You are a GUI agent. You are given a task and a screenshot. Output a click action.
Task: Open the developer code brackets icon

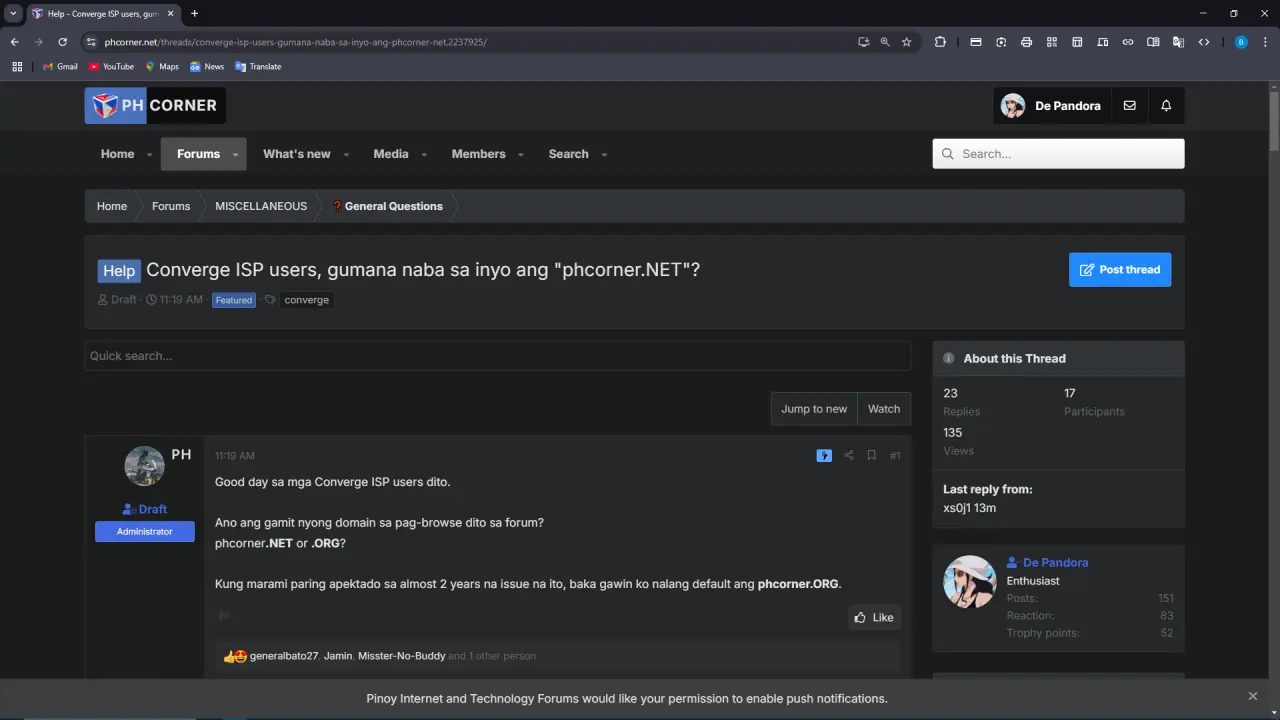[x=1204, y=42]
